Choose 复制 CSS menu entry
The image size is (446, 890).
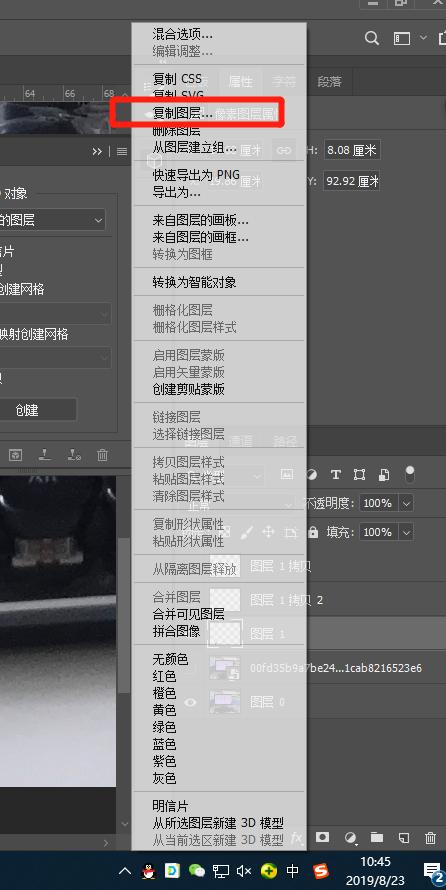pyautogui.click(x=177, y=78)
